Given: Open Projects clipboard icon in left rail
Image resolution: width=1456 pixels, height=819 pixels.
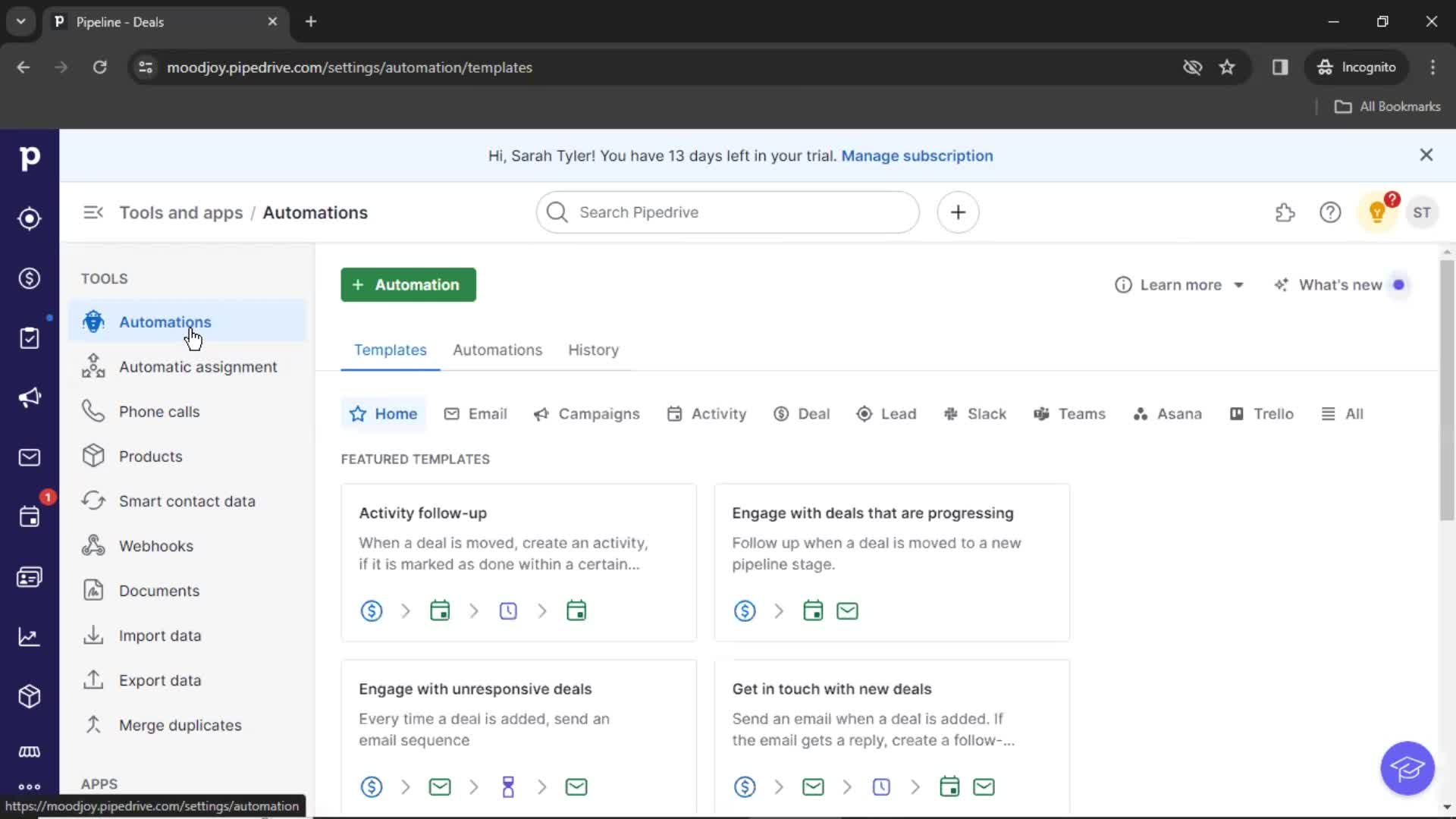Looking at the screenshot, I should (x=29, y=338).
